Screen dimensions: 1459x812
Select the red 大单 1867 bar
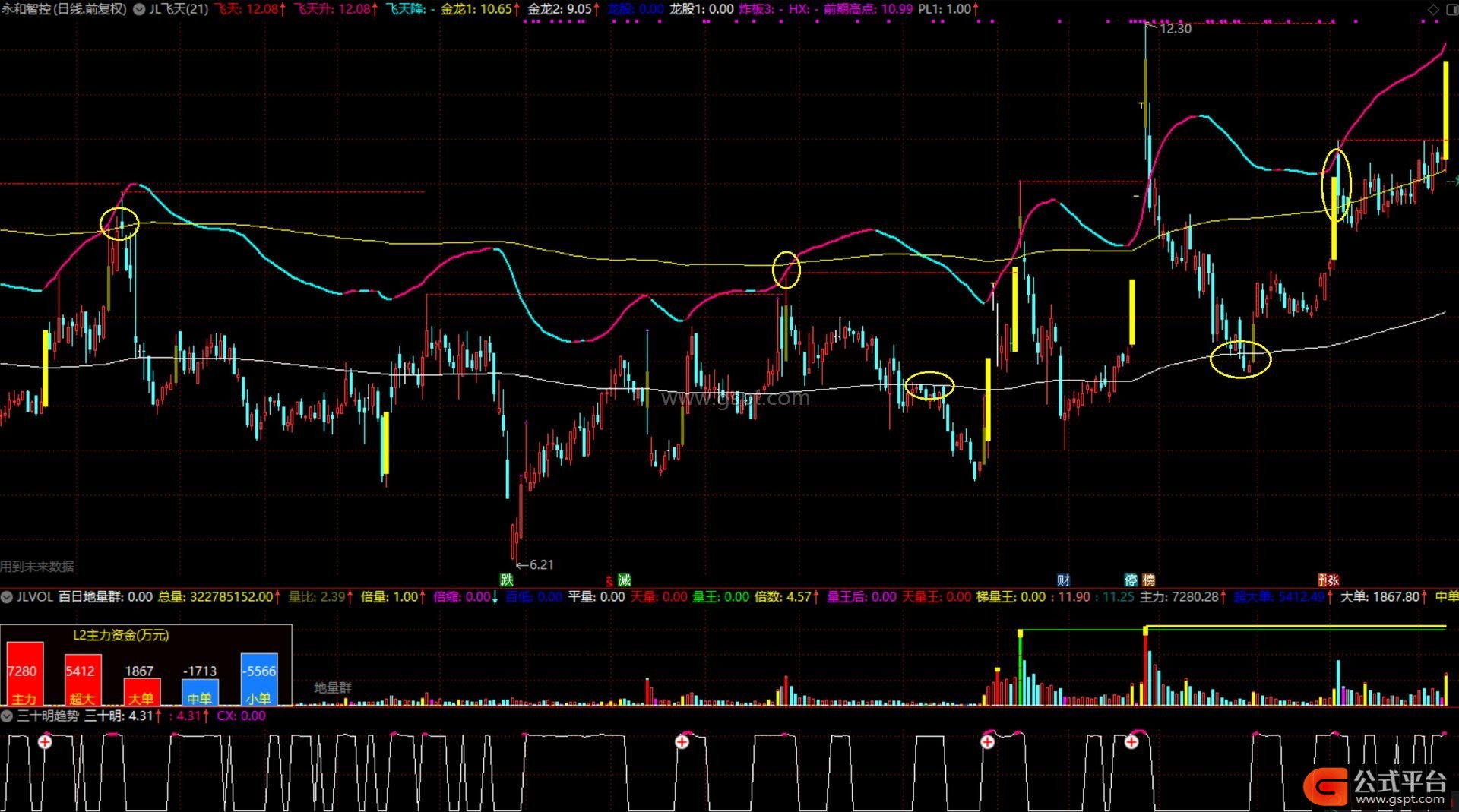pos(141,692)
